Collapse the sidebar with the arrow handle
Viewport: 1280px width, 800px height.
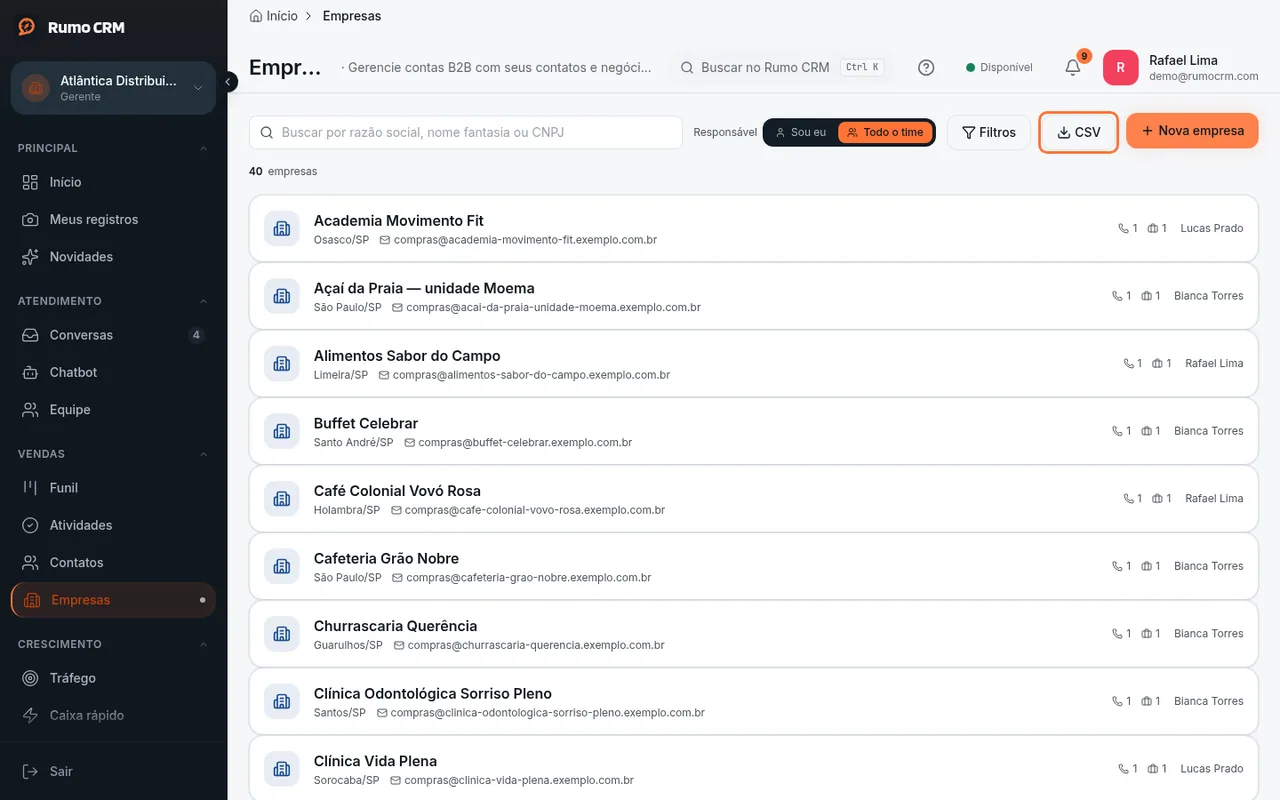[229, 82]
